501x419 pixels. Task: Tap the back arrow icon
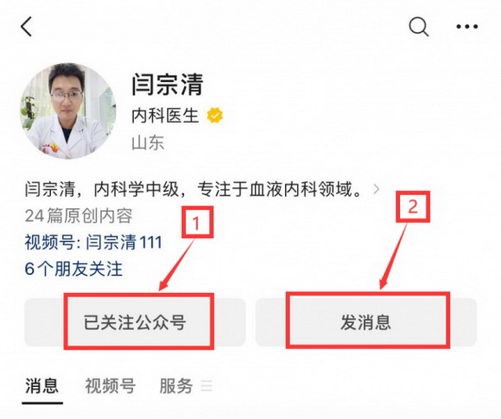click(x=26, y=26)
